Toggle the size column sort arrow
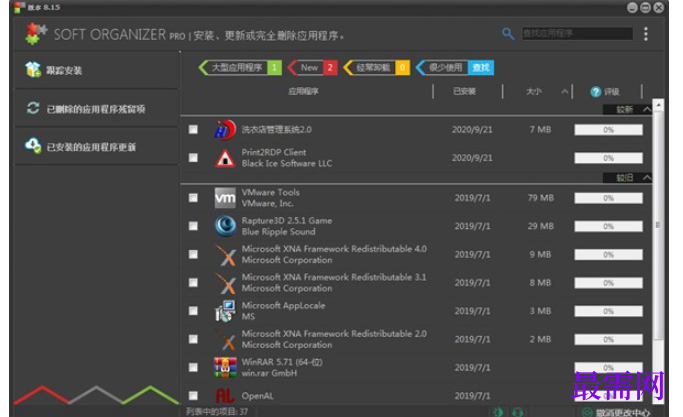The height and width of the screenshot is (417, 683). (565, 92)
